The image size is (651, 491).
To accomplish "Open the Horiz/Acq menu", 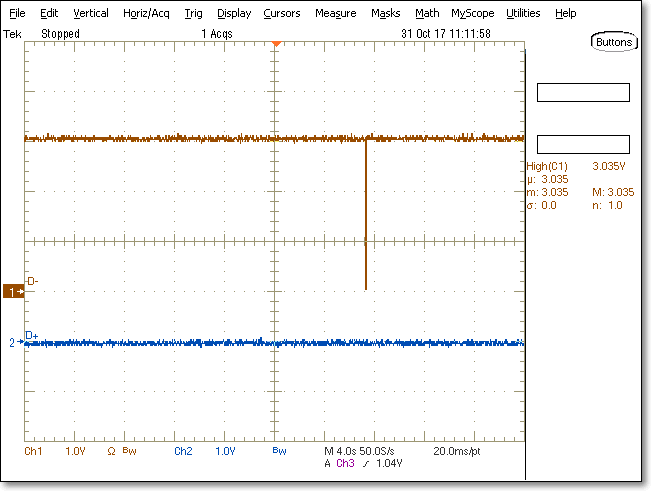I will (146, 14).
